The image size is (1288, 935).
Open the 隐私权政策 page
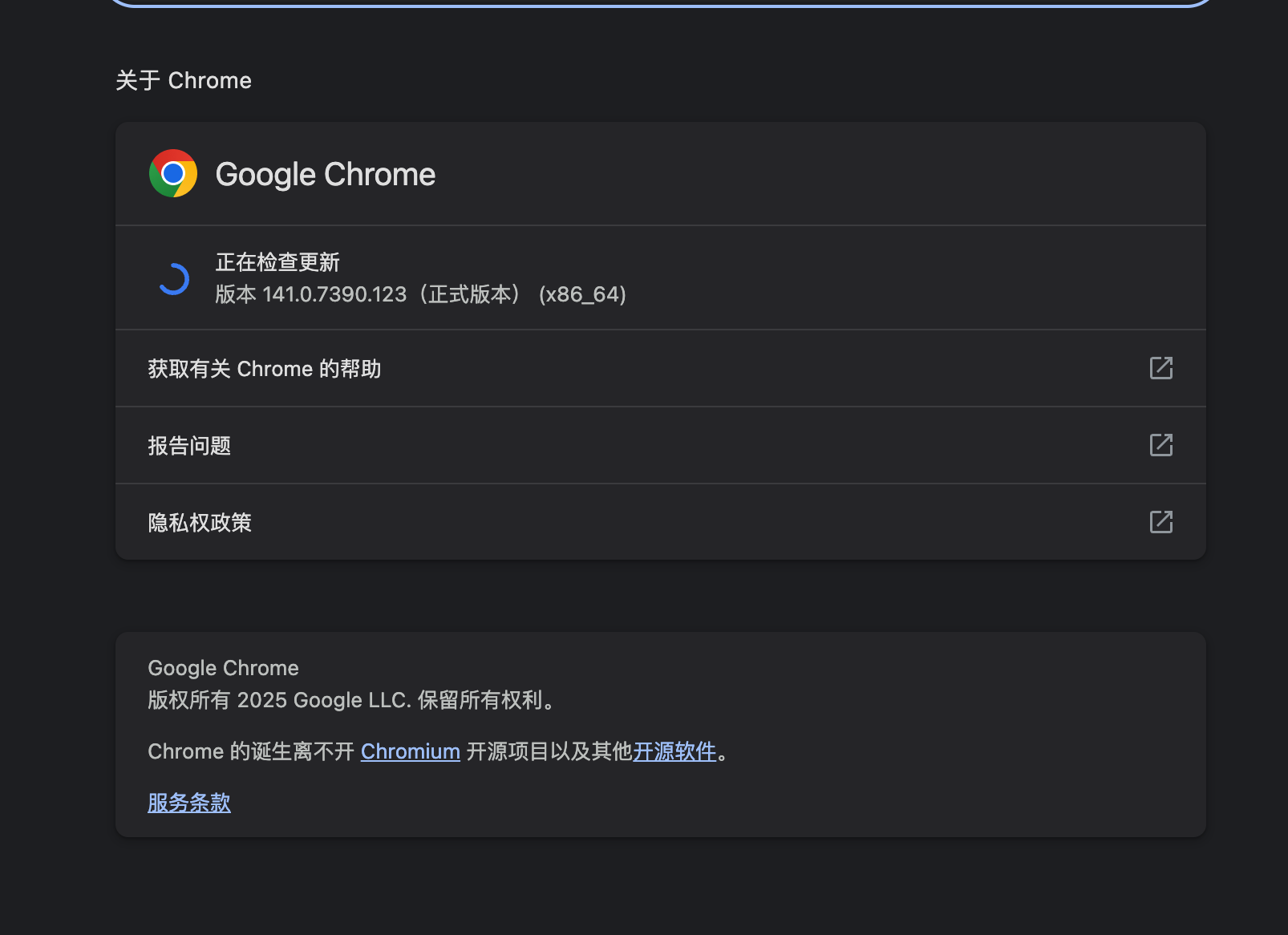coord(199,522)
